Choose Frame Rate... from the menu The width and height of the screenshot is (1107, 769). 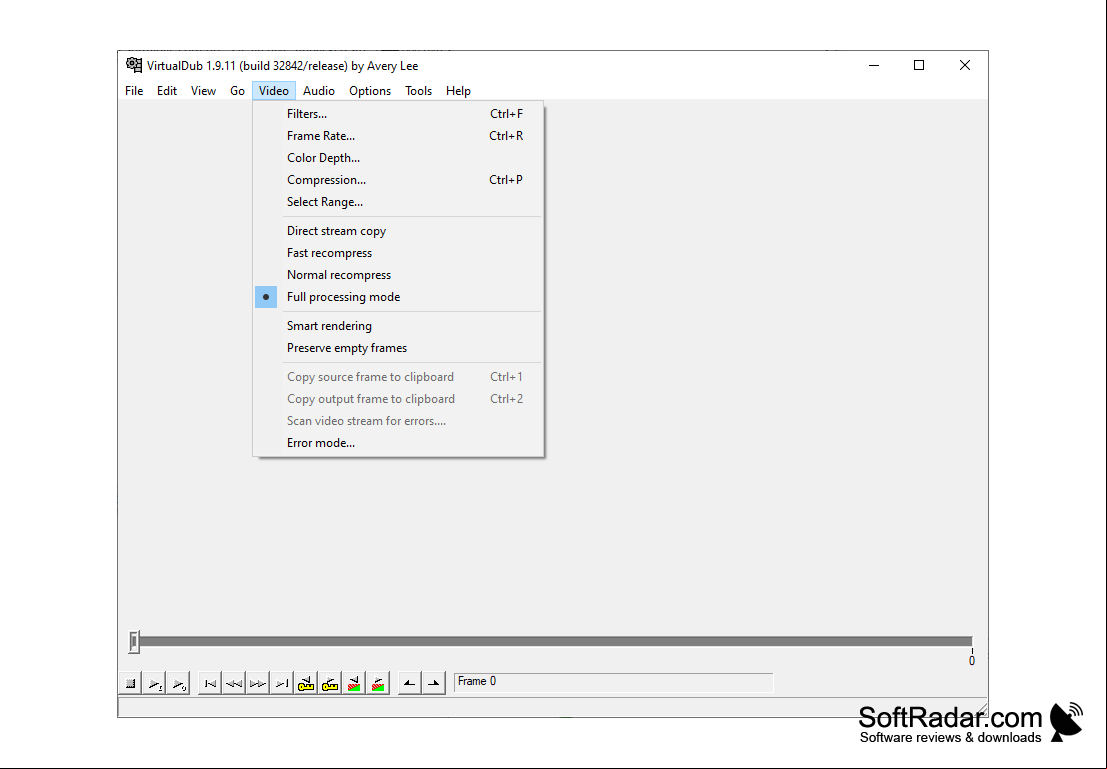pyautogui.click(x=398, y=136)
